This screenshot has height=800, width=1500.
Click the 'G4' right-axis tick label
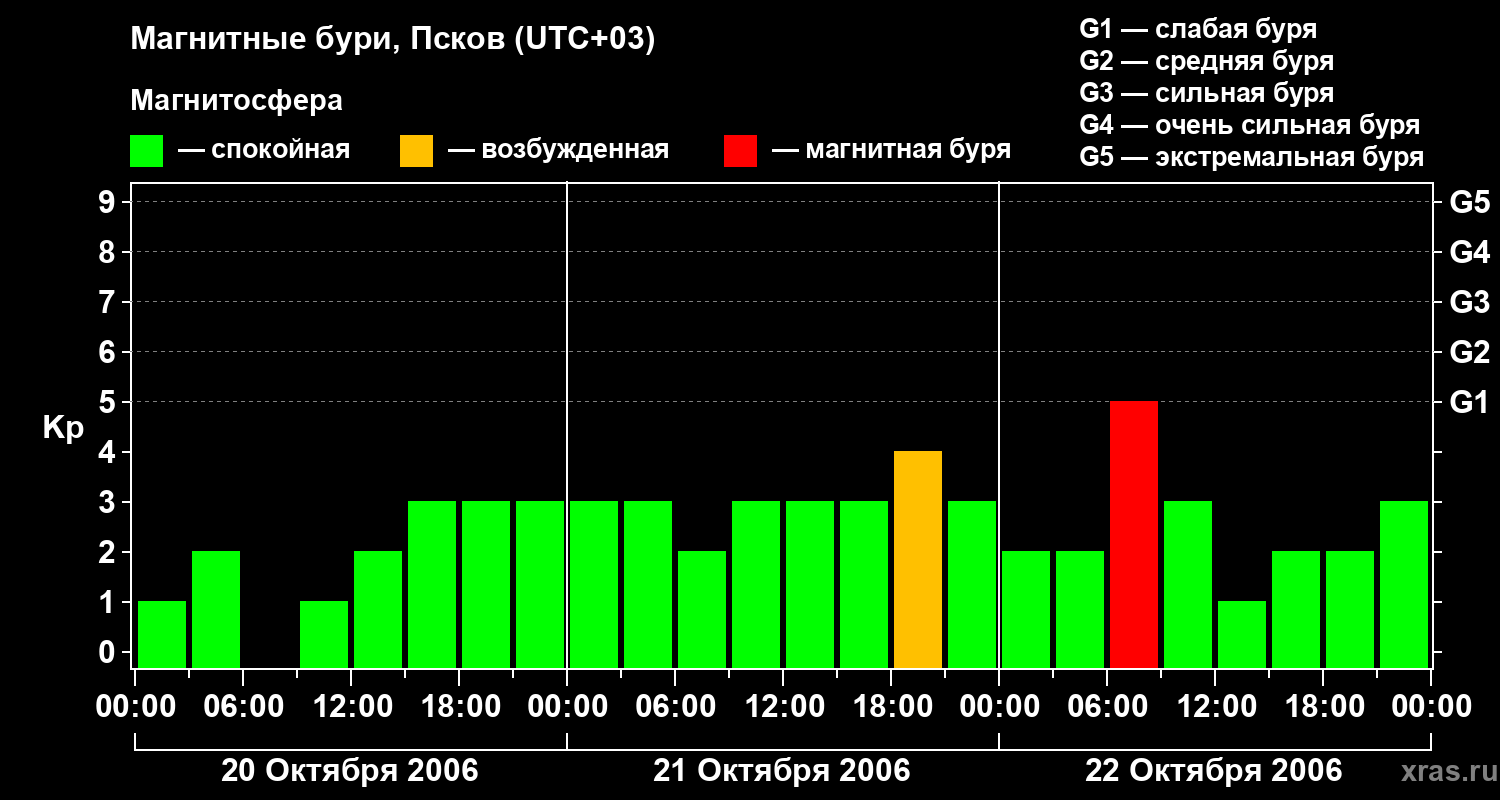1469,252
